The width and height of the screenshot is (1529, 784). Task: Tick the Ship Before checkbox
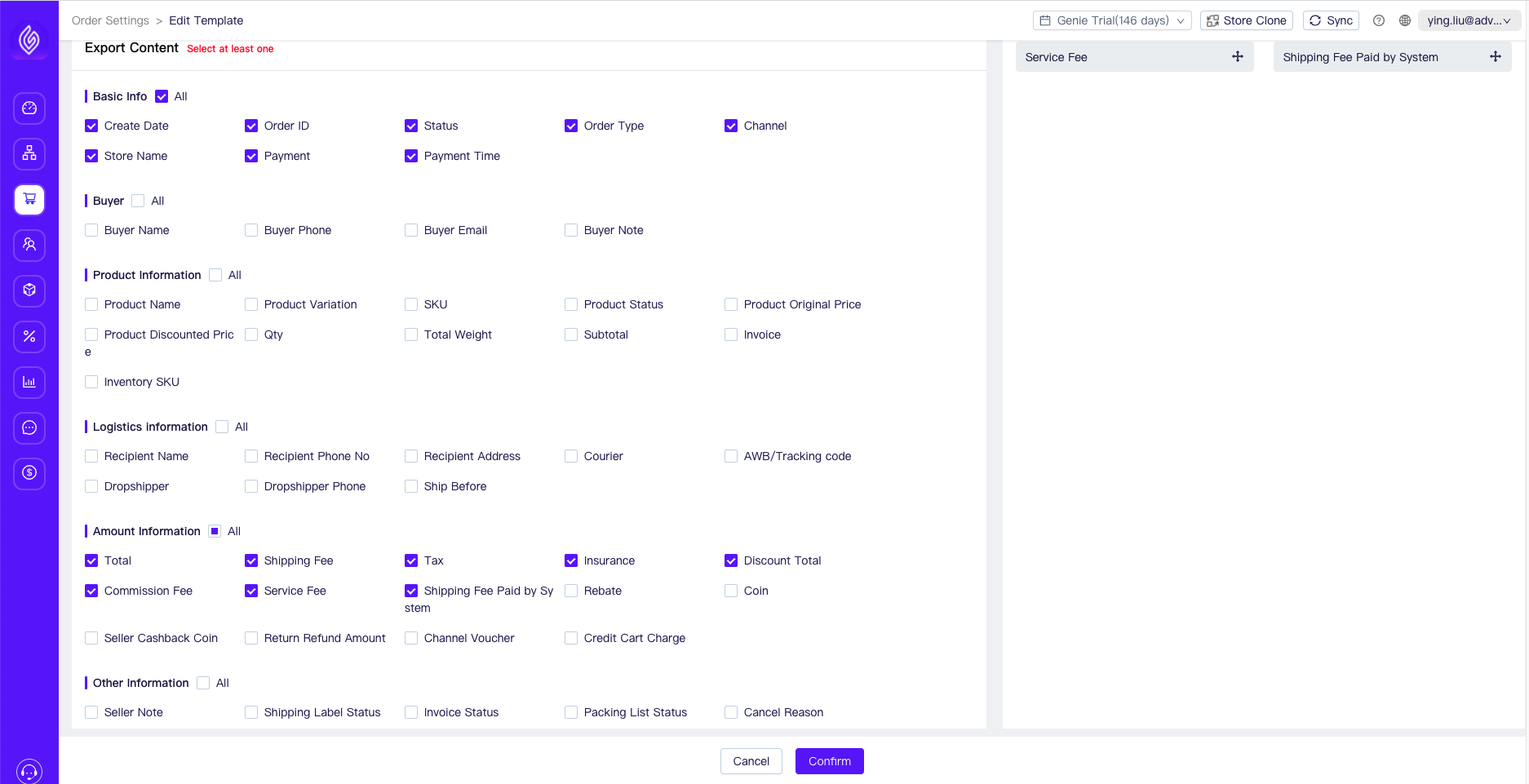click(x=411, y=486)
